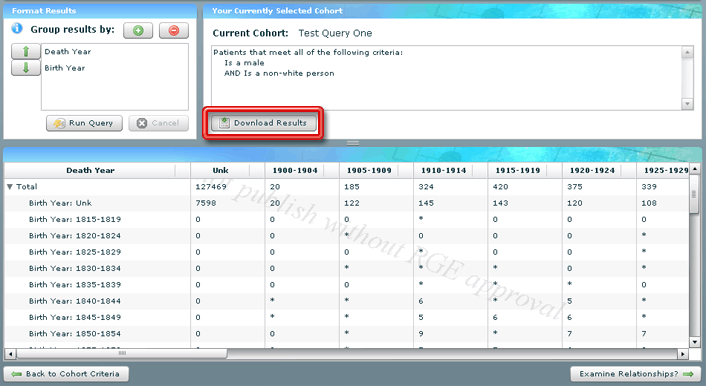Click the Total value 375 under 1920-1924
Image resolution: width=706 pixels, height=386 pixels.
(575, 186)
